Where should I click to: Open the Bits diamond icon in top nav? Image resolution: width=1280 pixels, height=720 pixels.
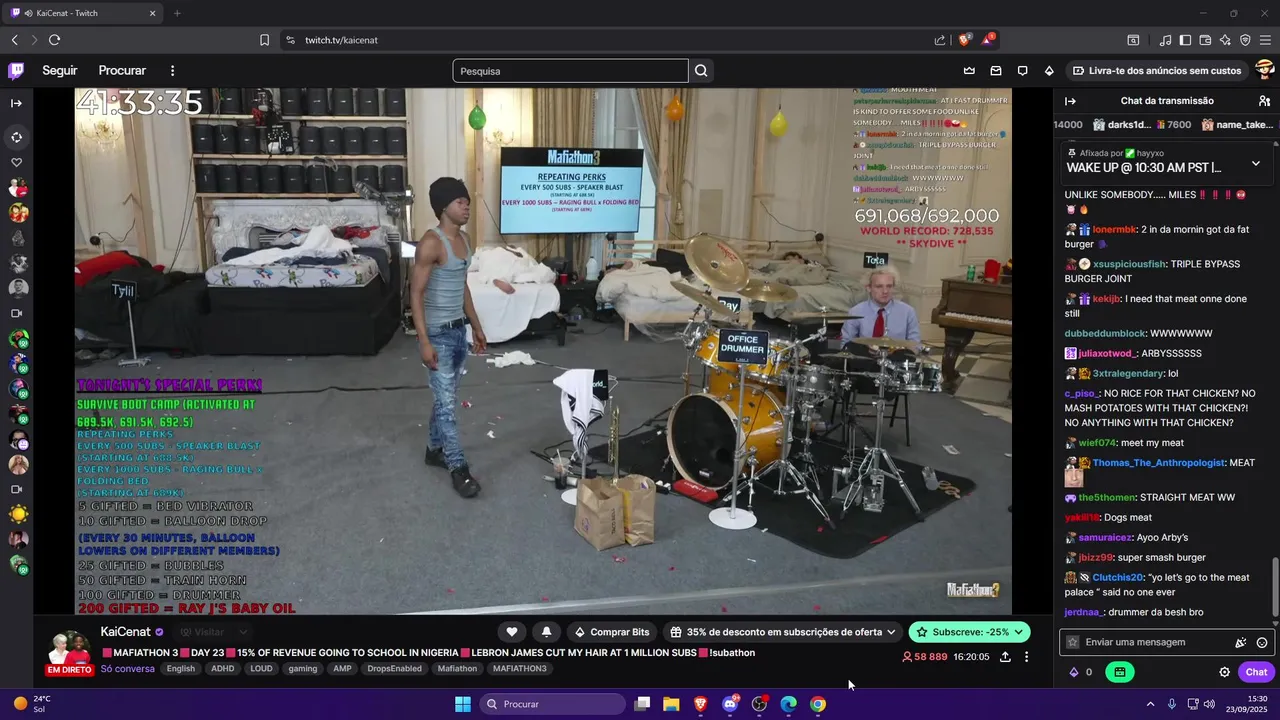1049,71
